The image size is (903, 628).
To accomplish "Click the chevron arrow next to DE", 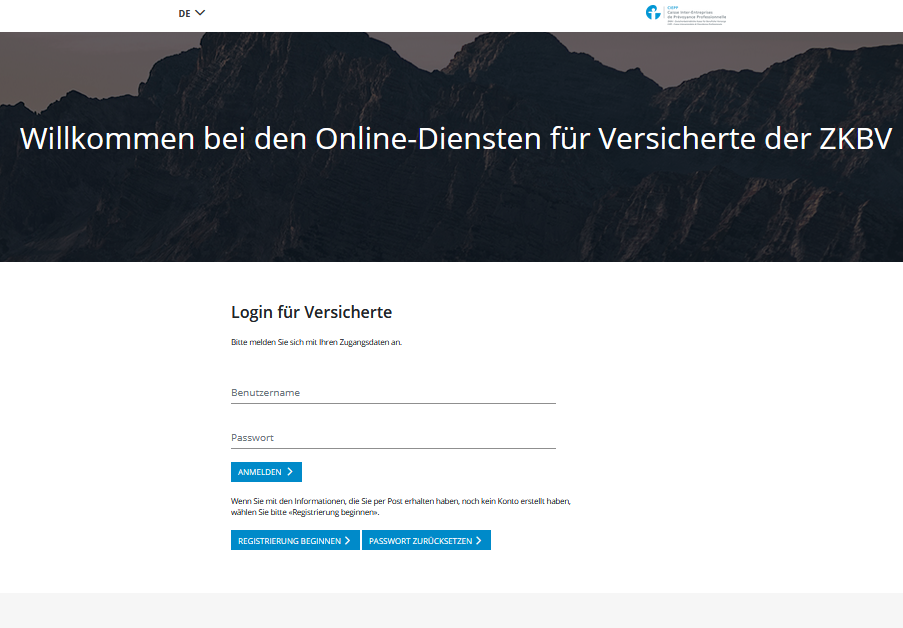I will [200, 13].
